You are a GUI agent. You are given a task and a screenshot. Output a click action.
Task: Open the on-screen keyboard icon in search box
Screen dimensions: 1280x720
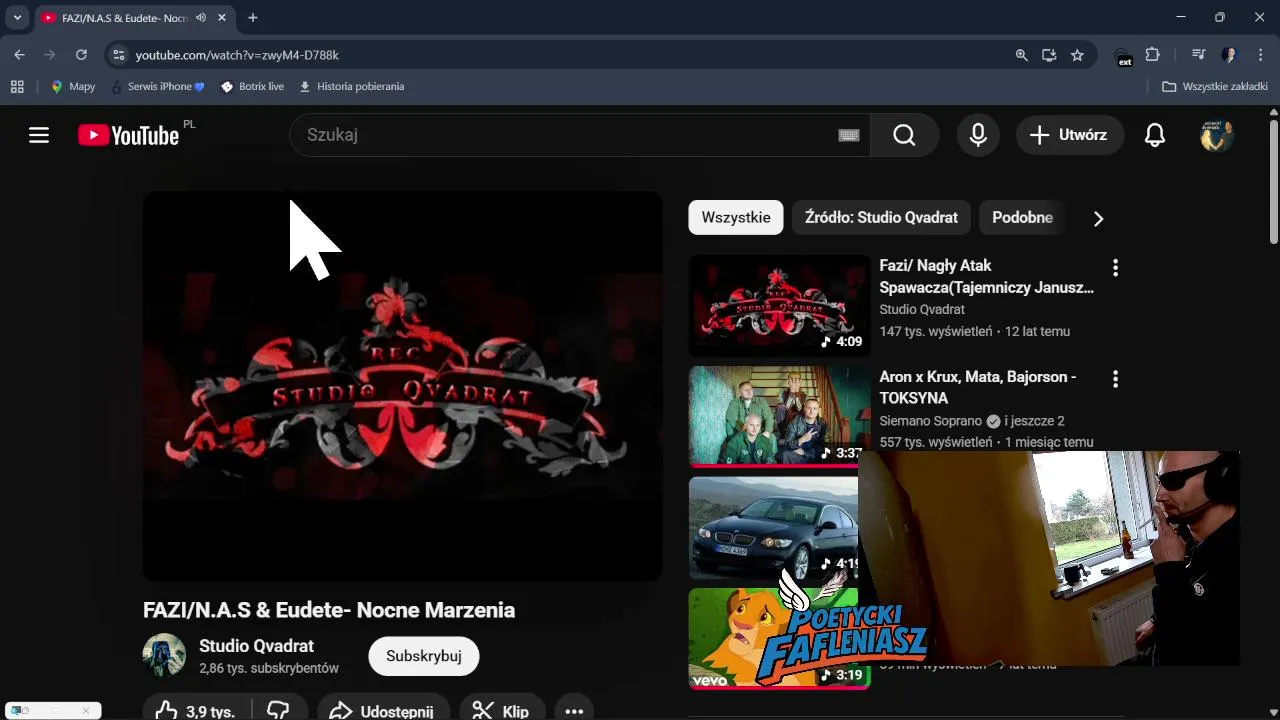pos(849,135)
